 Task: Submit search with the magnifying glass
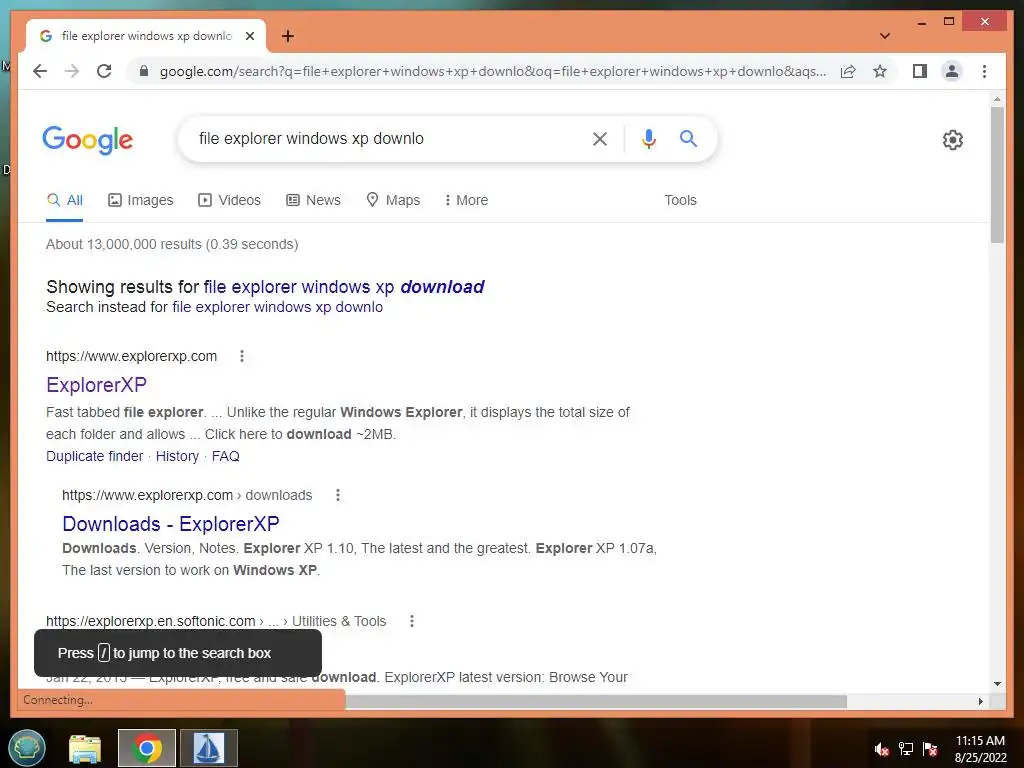tap(688, 138)
